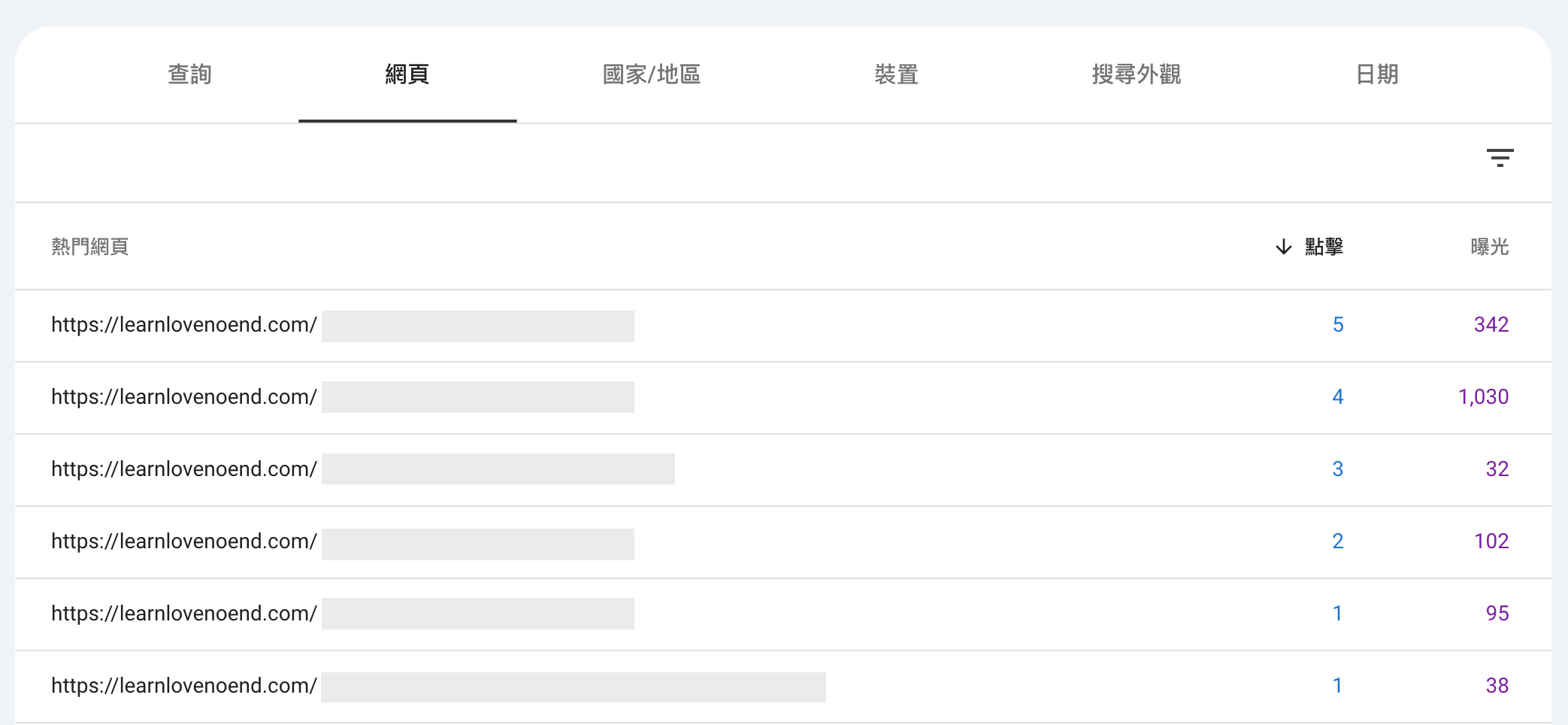
Task: Go to the 日期 tab
Action: tap(1377, 74)
